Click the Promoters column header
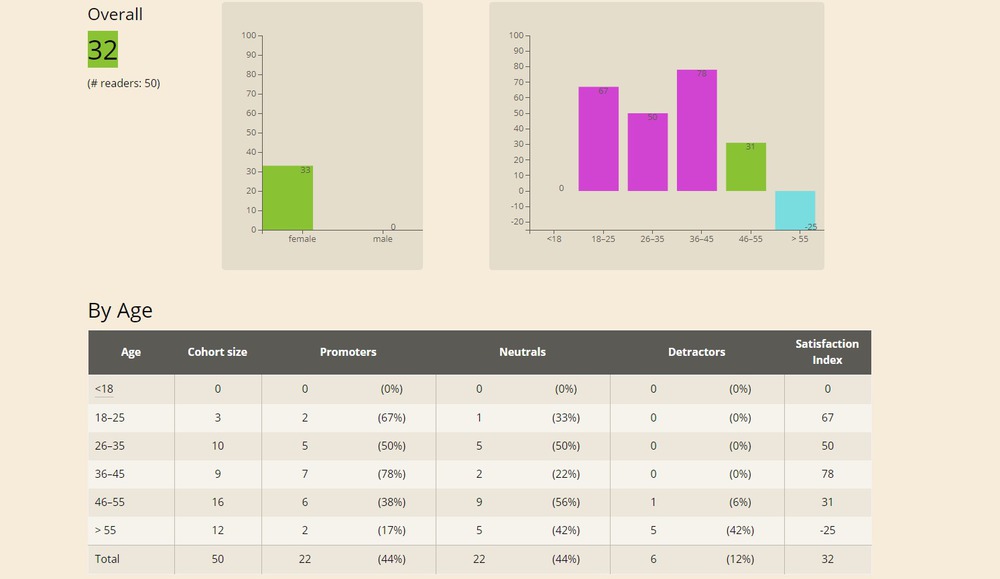Viewport: 1000px width, 579px height. click(348, 352)
